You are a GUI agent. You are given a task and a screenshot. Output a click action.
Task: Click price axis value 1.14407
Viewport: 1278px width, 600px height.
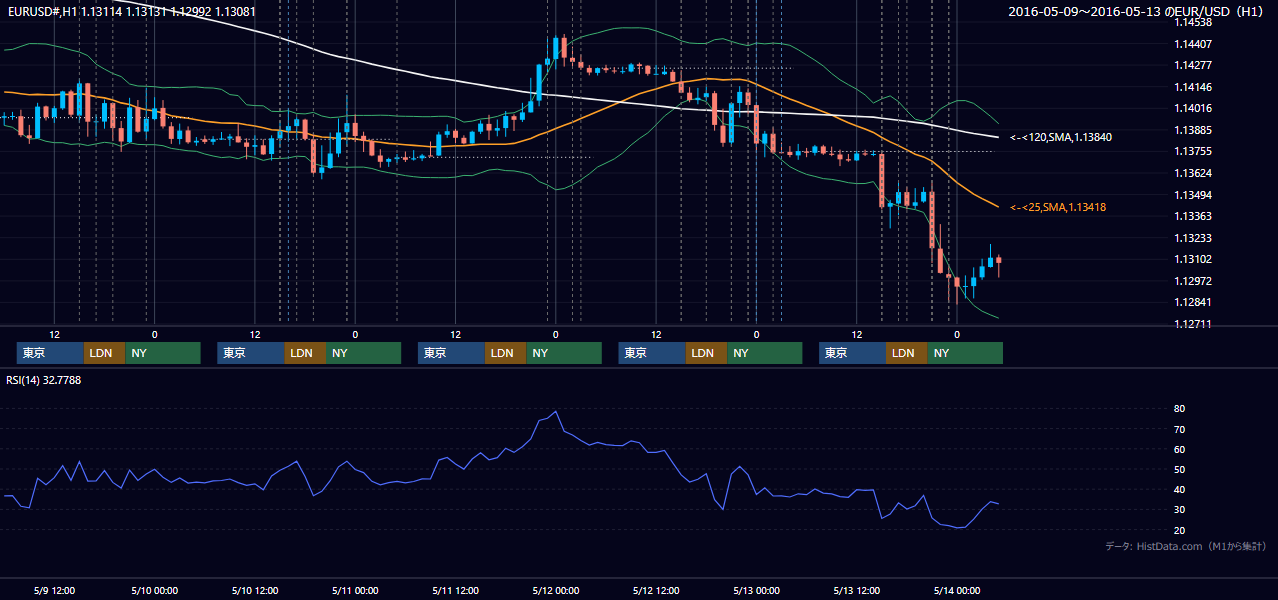[1194, 44]
